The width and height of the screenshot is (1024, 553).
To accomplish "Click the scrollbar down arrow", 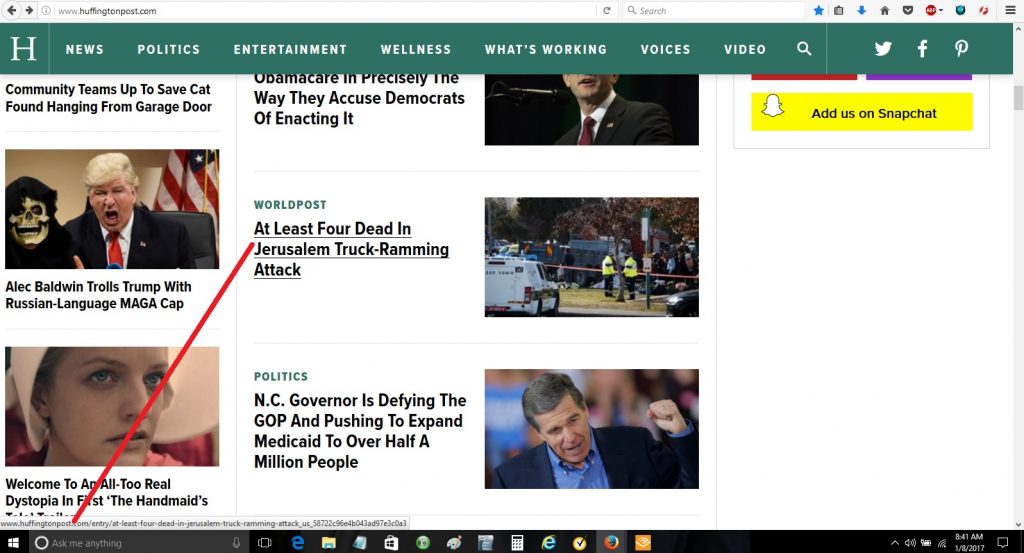I will click(x=1018, y=524).
